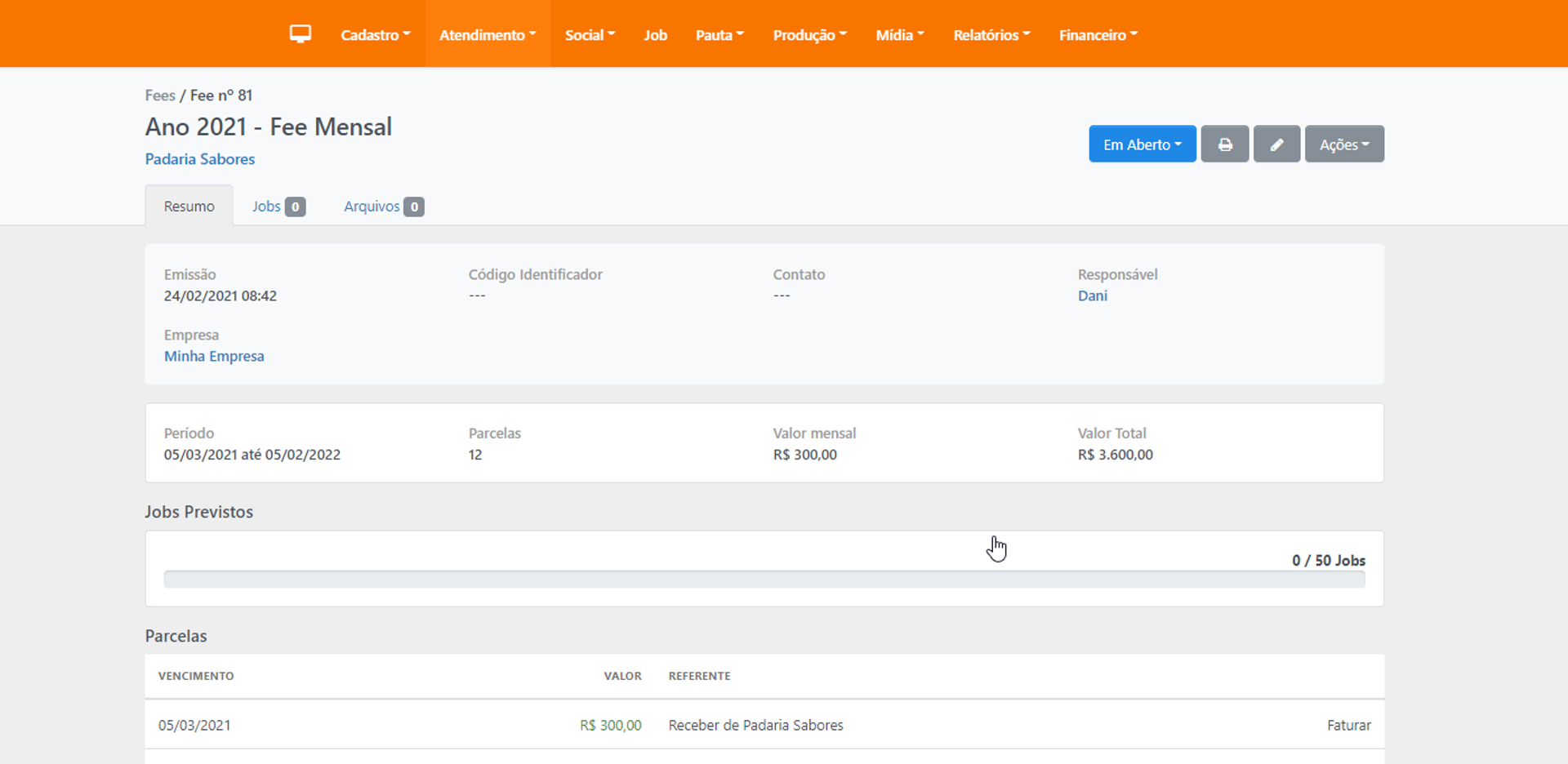
Task: Go to the Job page
Action: pos(655,35)
